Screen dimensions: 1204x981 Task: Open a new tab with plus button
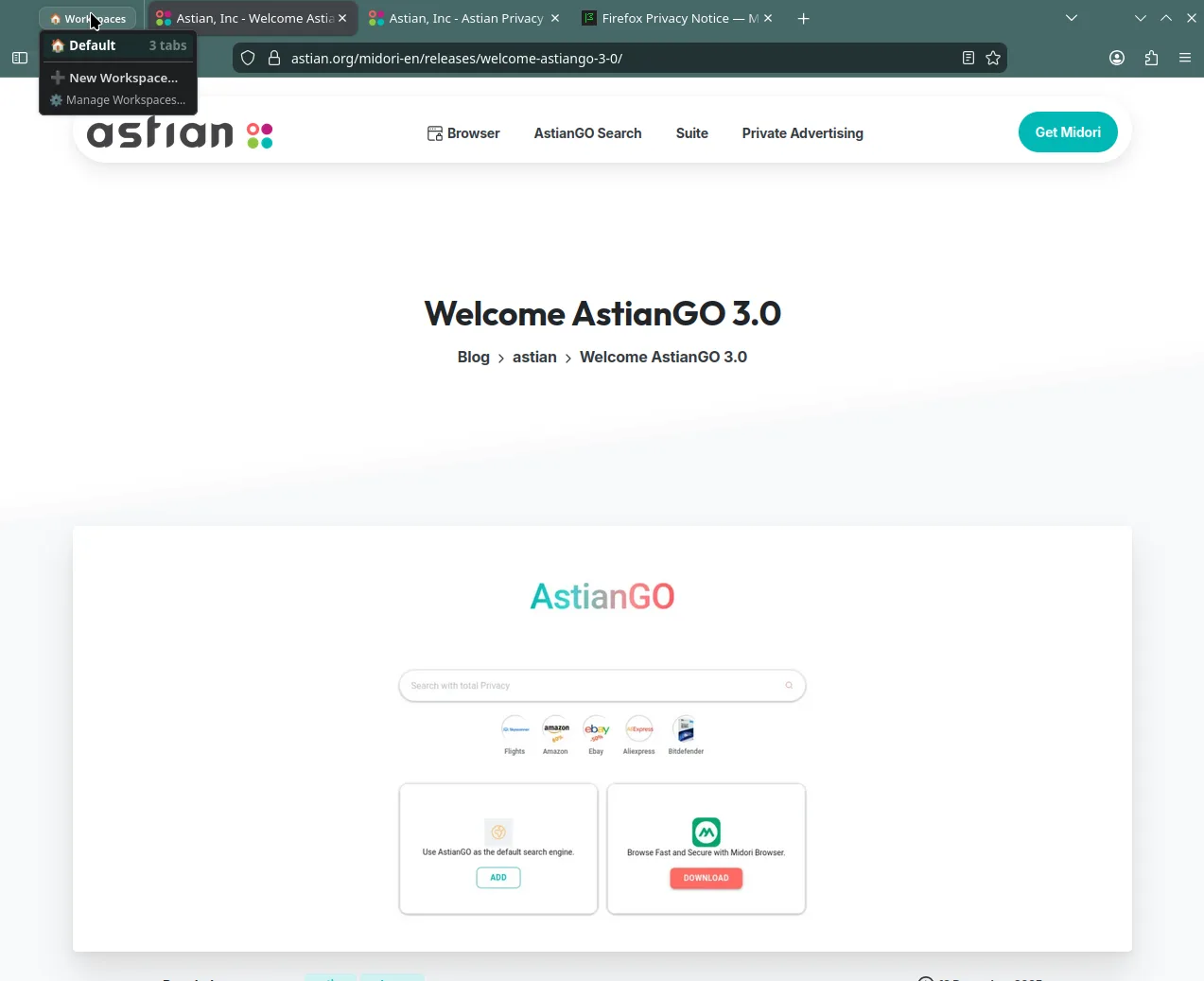[803, 18]
